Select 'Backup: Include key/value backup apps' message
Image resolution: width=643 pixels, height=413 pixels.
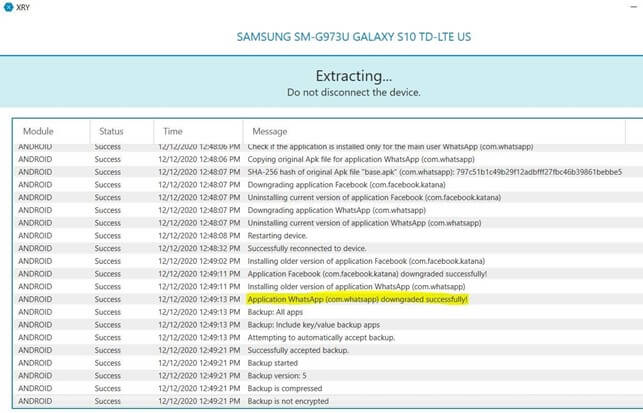tap(313, 325)
